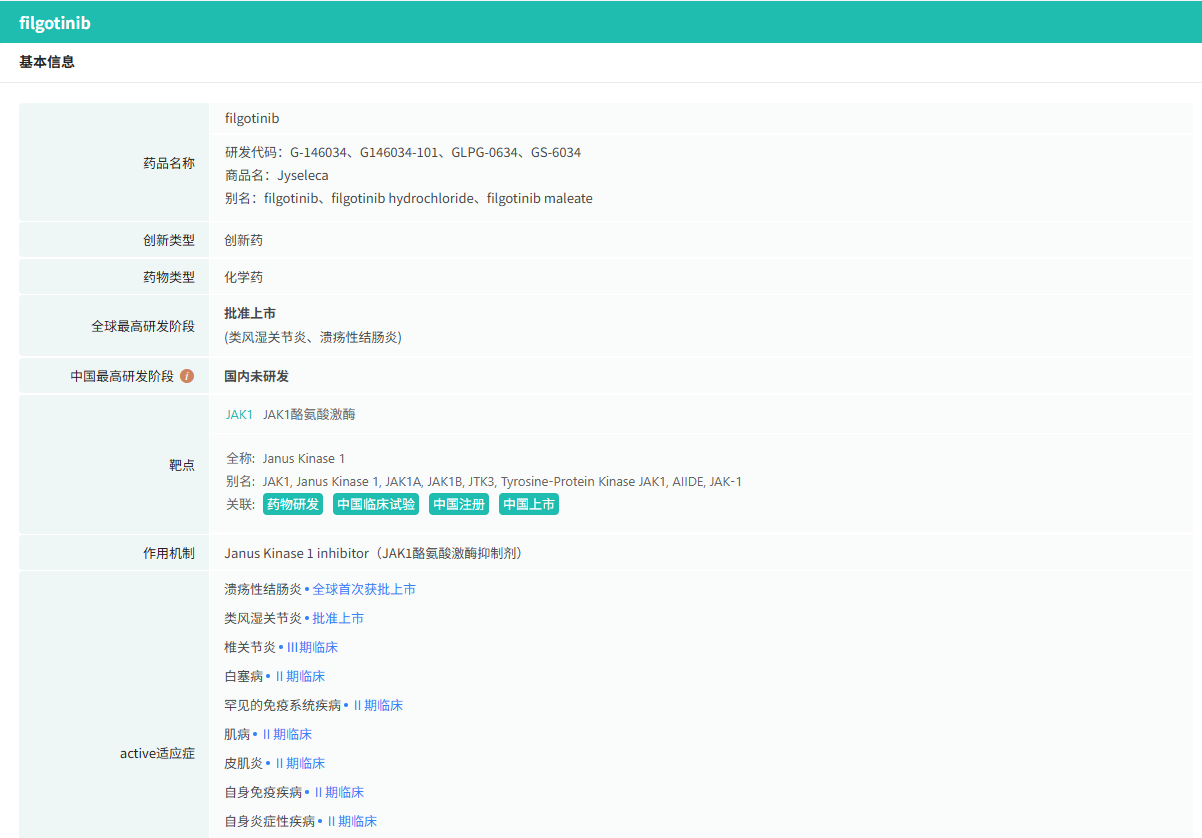Select II期临床 link next to 肌病

[x=286, y=735]
